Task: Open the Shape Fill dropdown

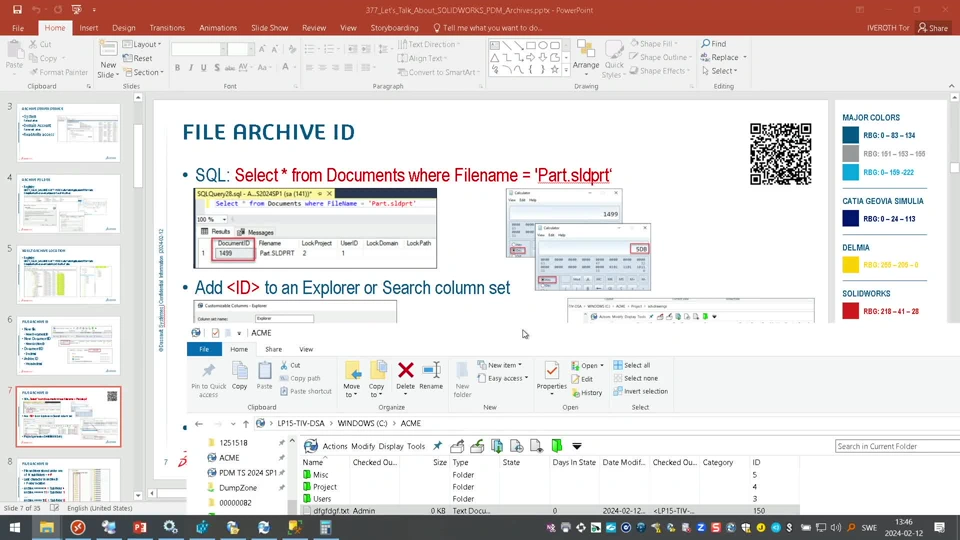Action: (654, 43)
